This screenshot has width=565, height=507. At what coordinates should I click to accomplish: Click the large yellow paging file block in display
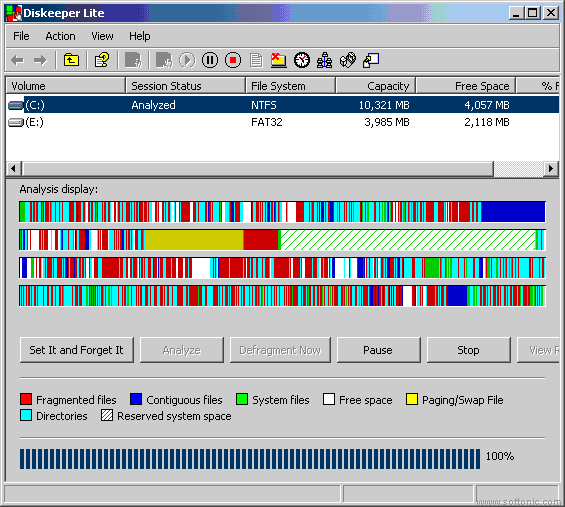point(194,240)
